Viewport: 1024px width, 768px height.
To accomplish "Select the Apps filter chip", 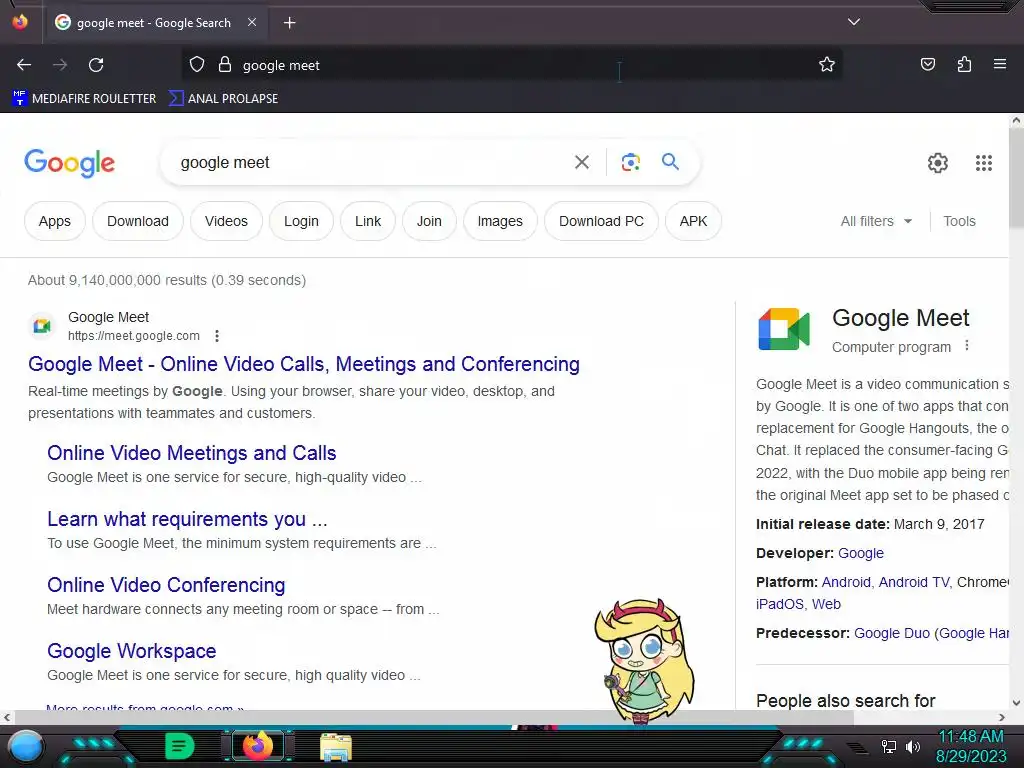I will click(x=55, y=221).
